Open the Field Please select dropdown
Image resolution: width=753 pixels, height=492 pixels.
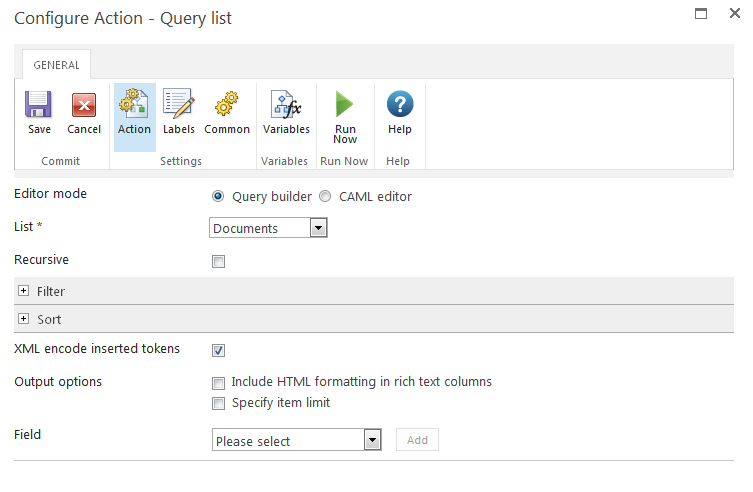(x=297, y=441)
